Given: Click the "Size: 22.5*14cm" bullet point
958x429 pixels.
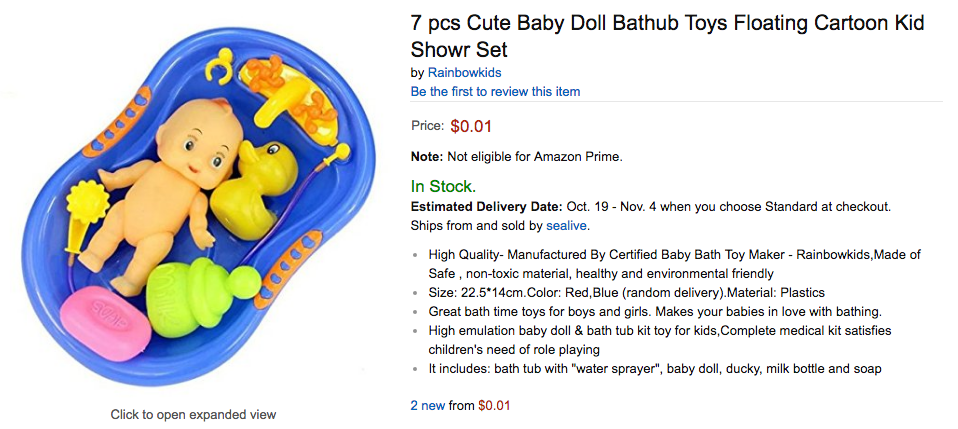Looking at the screenshot, I should coord(626,293).
